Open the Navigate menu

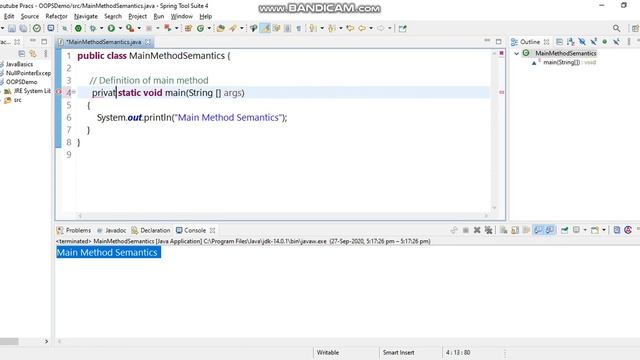tap(86, 16)
